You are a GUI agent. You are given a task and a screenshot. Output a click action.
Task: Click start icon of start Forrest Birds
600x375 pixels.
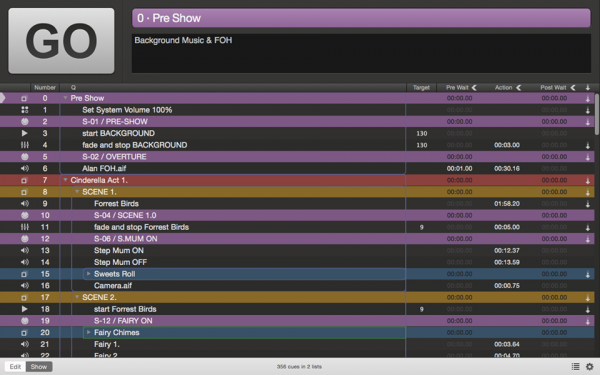pyautogui.click(x=24, y=309)
